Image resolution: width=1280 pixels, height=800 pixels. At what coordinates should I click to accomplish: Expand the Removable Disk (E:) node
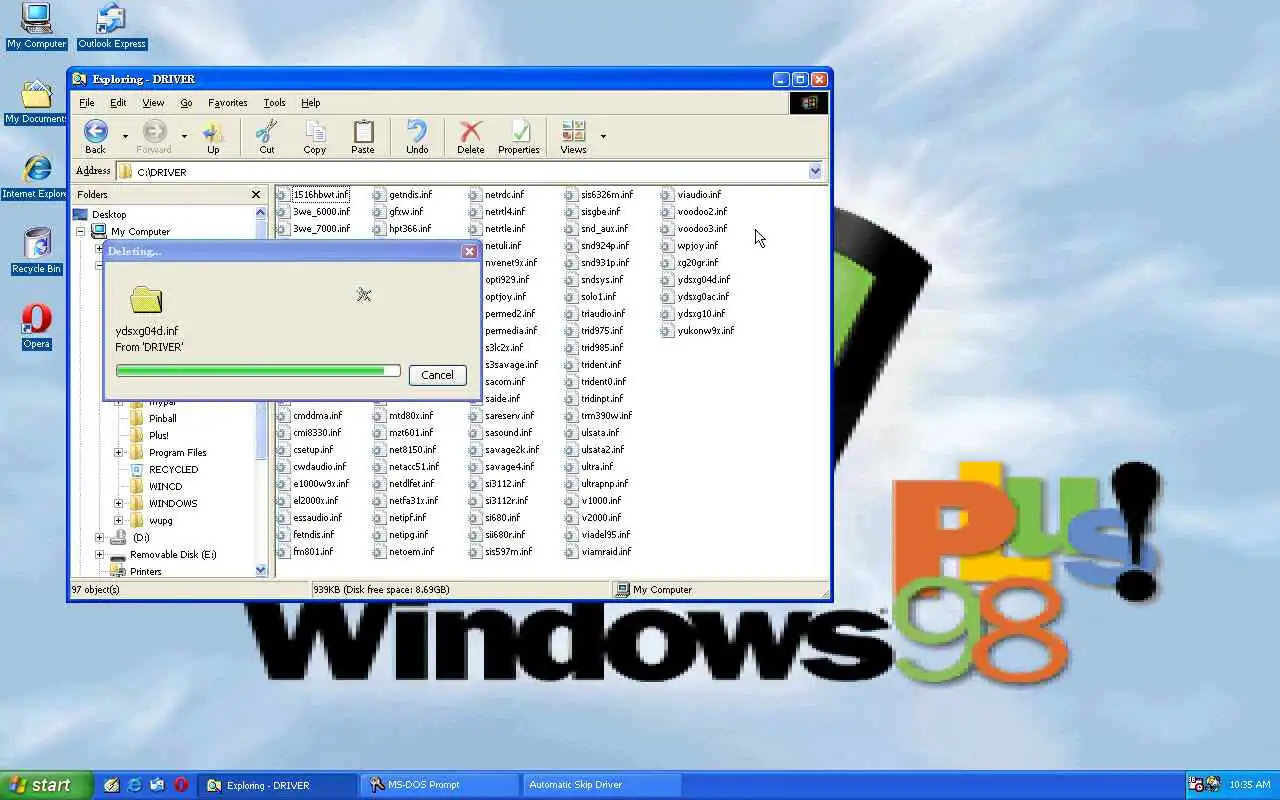(x=99, y=555)
